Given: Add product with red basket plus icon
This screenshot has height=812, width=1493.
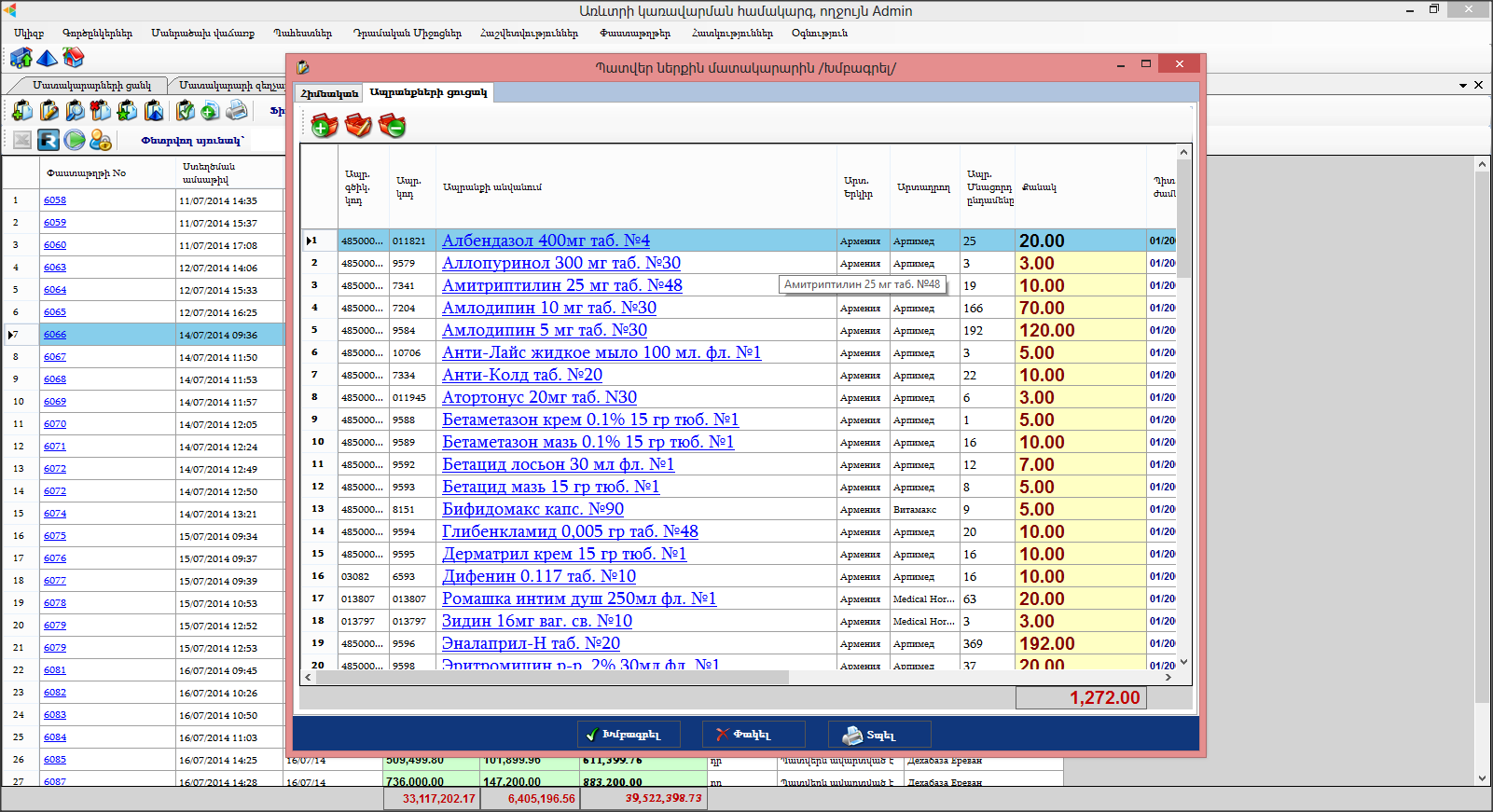Looking at the screenshot, I should 324,125.
